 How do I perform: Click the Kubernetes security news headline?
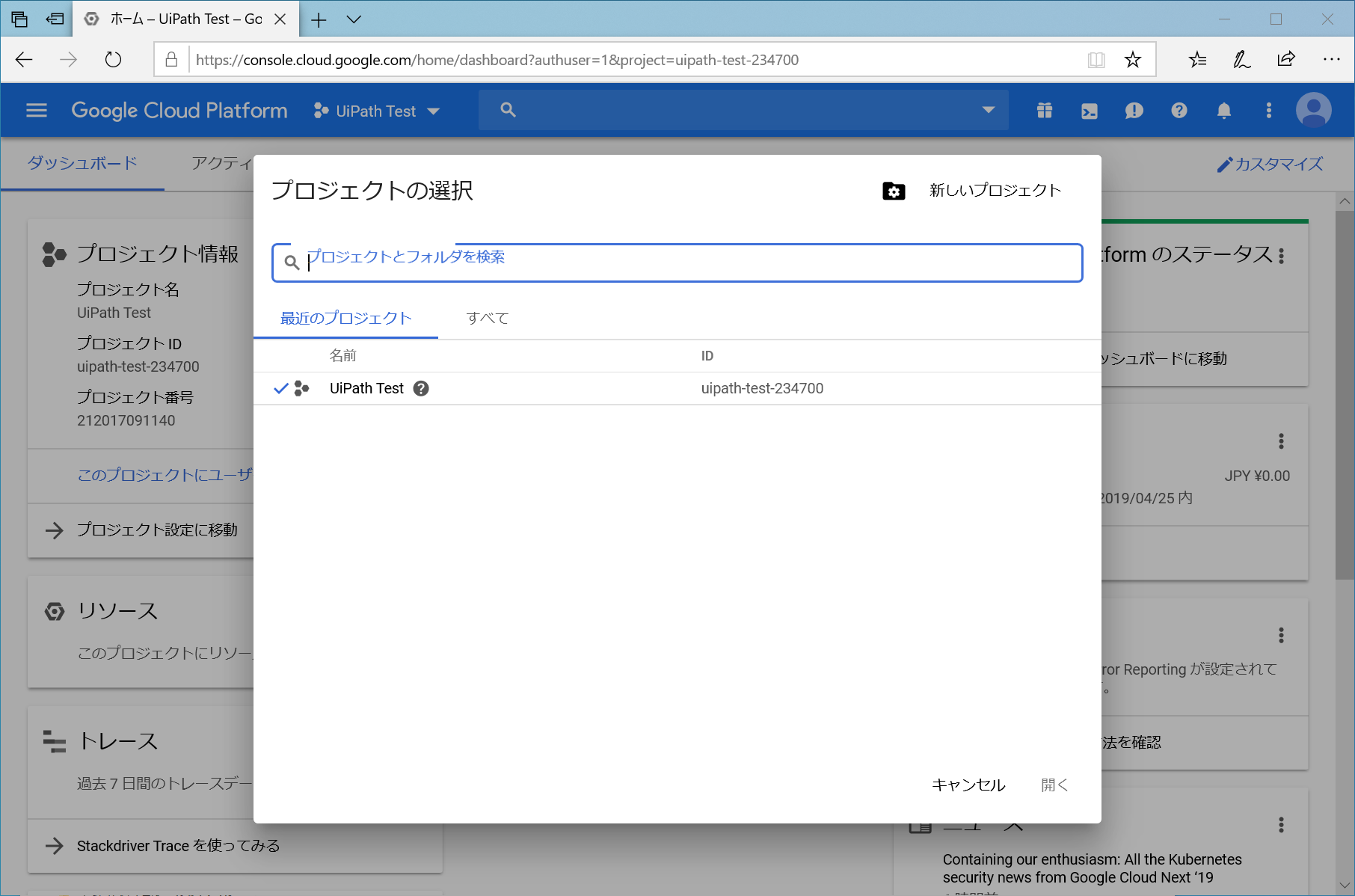pyautogui.click(x=1092, y=868)
